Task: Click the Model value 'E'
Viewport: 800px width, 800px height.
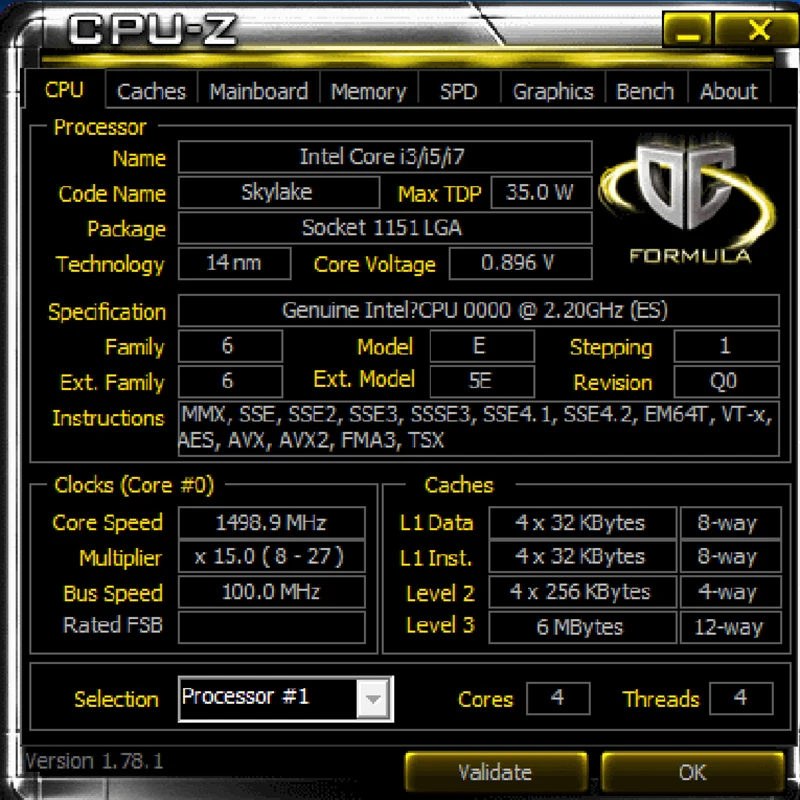Action: click(482, 346)
